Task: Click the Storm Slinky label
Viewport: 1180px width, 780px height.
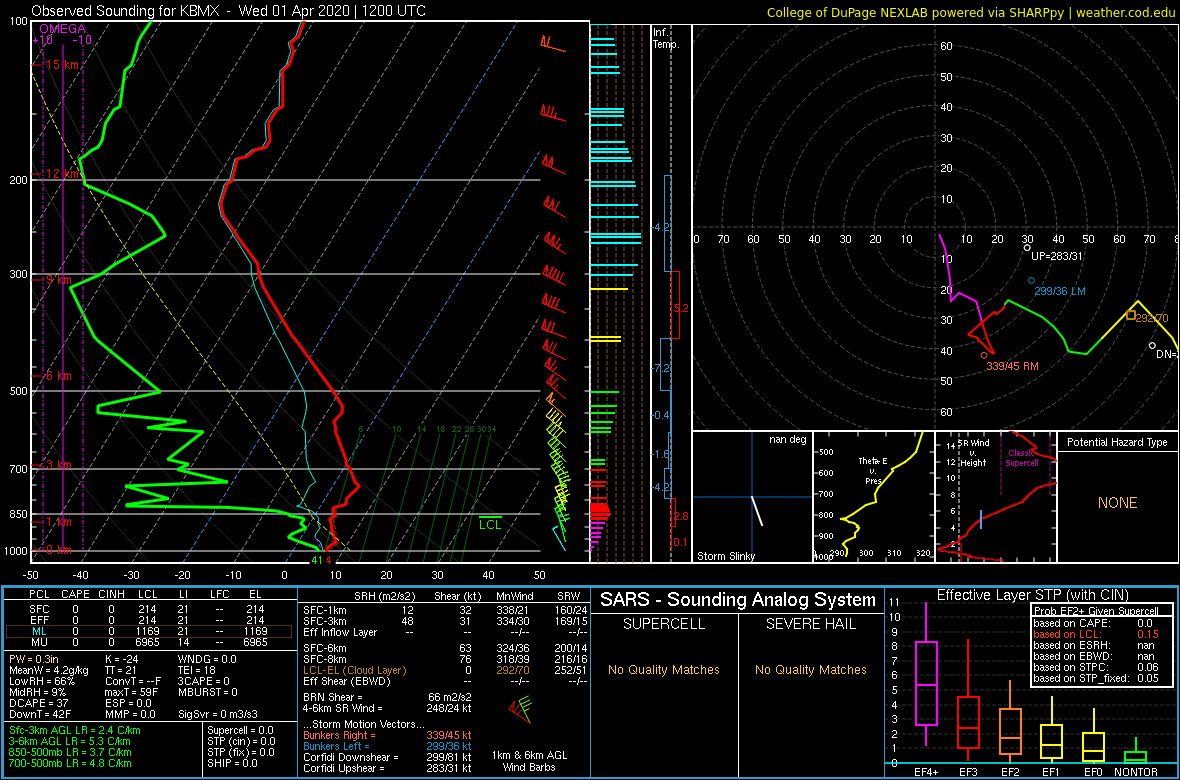Action: point(725,556)
